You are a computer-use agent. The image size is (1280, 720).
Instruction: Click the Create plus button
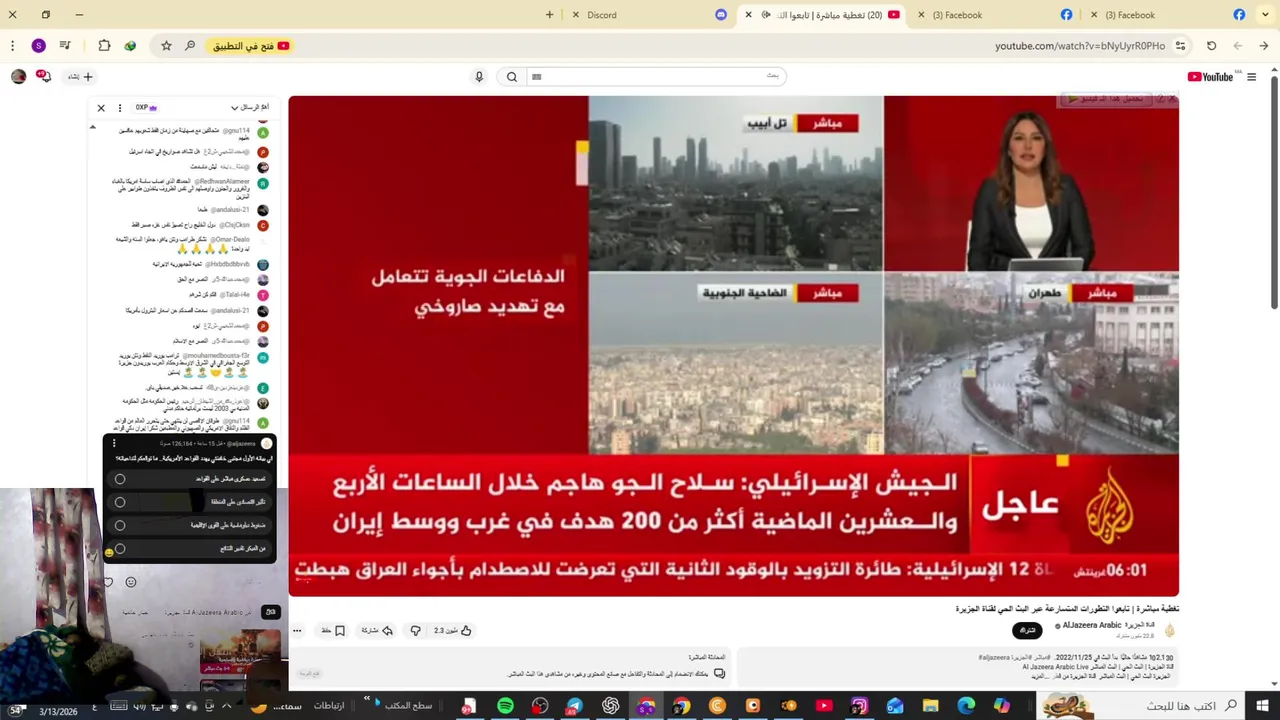81,77
